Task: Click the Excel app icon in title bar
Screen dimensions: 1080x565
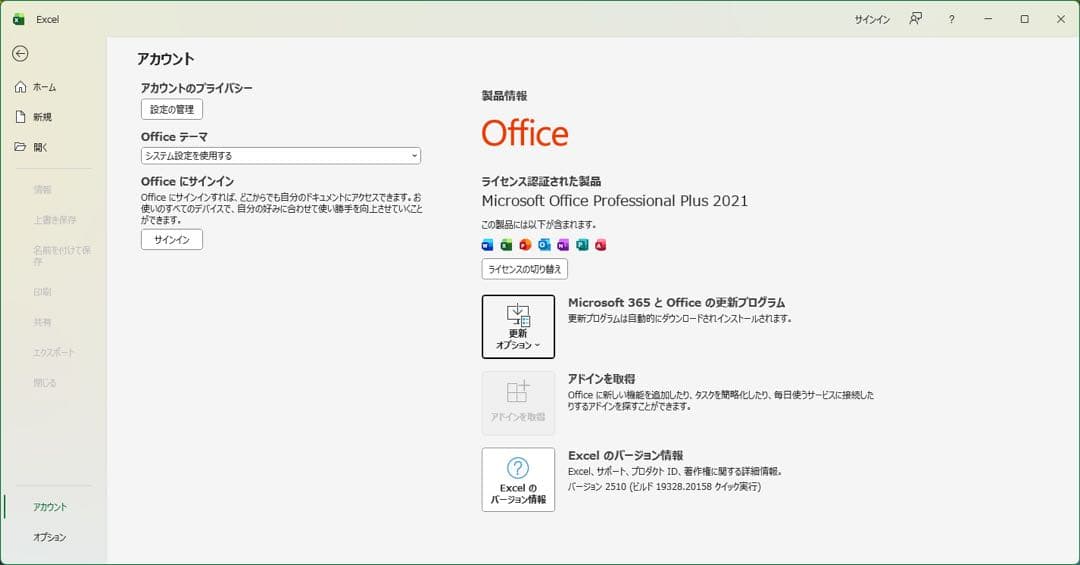Action: tap(19, 19)
